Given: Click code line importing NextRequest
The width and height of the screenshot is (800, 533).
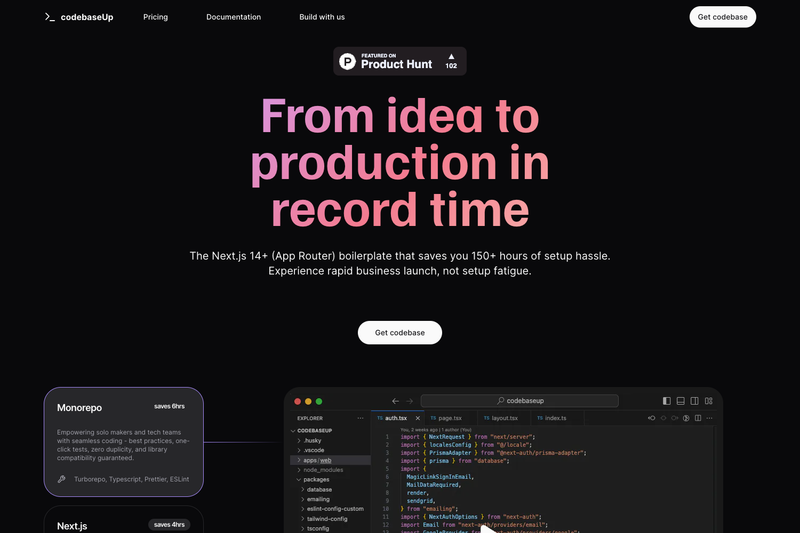Looking at the screenshot, I should coord(467,437).
